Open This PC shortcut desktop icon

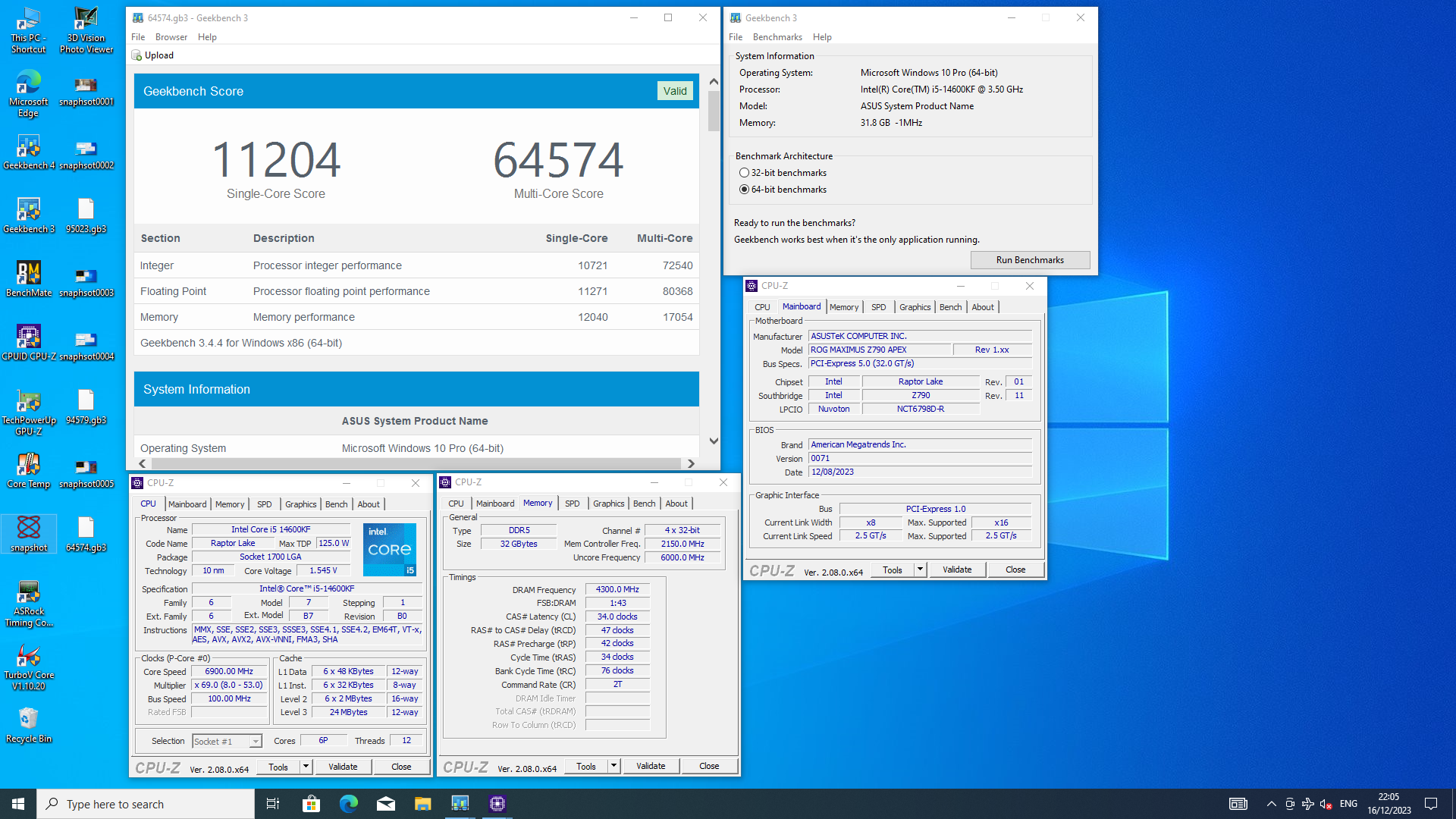pyautogui.click(x=29, y=30)
